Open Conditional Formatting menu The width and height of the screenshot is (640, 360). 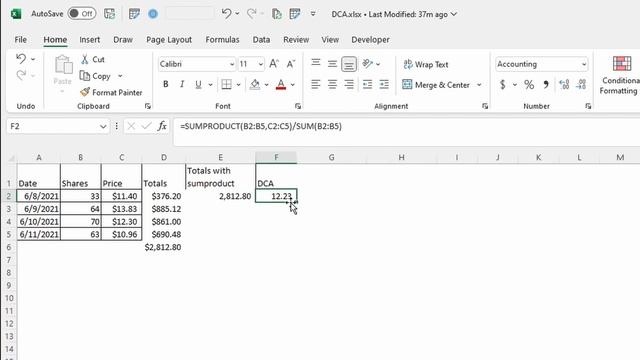tap(620, 76)
